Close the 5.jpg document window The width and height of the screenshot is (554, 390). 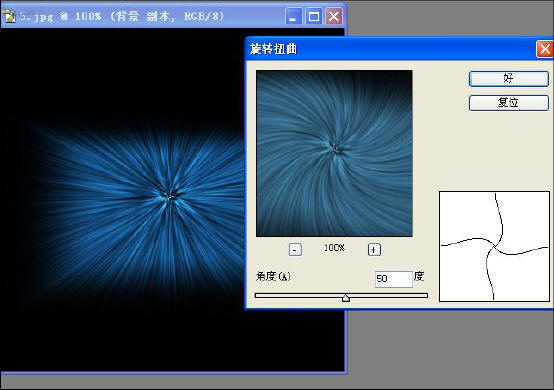[x=334, y=17]
